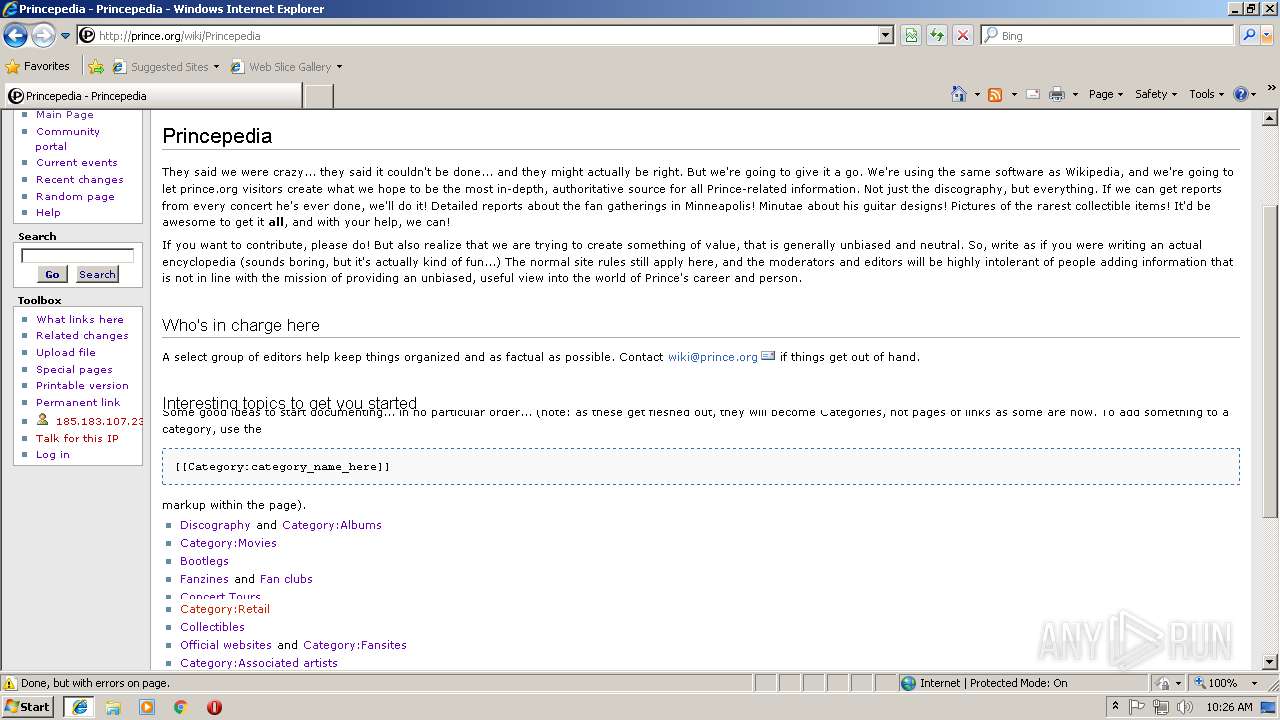Click the Windows Start button
Viewport: 1280px width, 720px height.
28,706
